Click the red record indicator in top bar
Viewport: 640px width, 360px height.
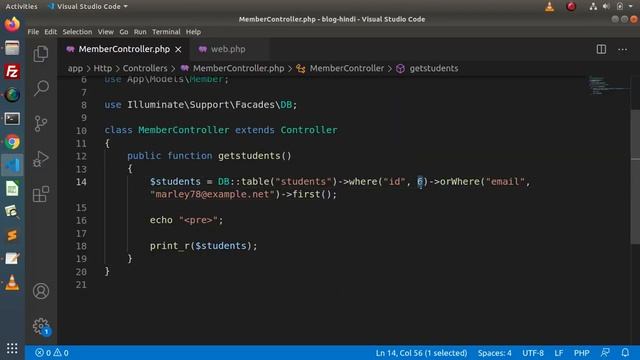point(571,7)
